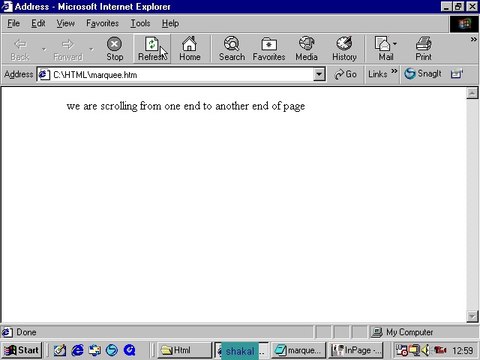Click the Stop loading button

tap(114, 49)
